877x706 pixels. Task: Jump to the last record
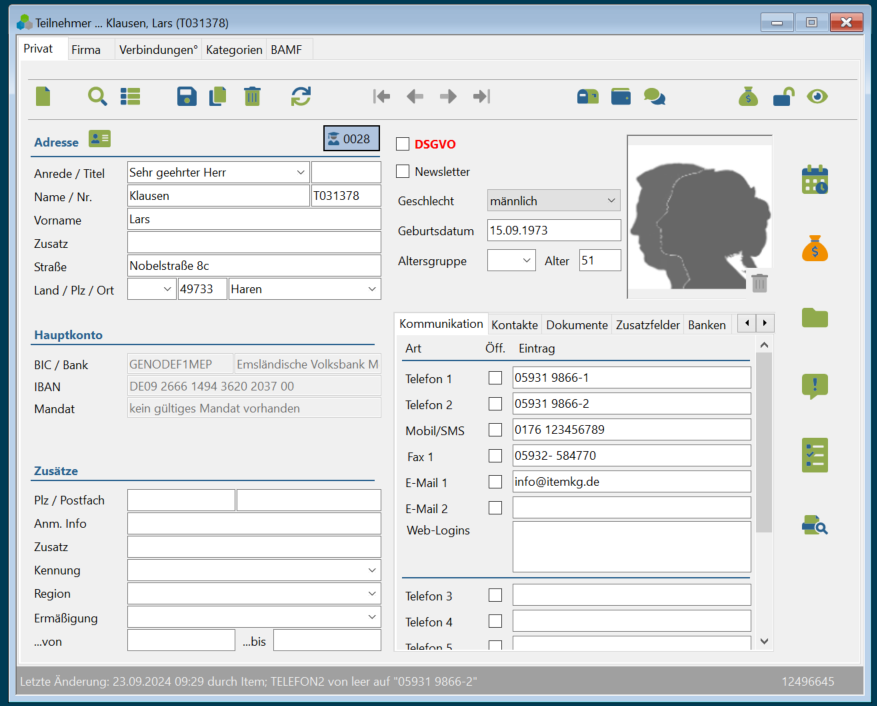tap(482, 97)
